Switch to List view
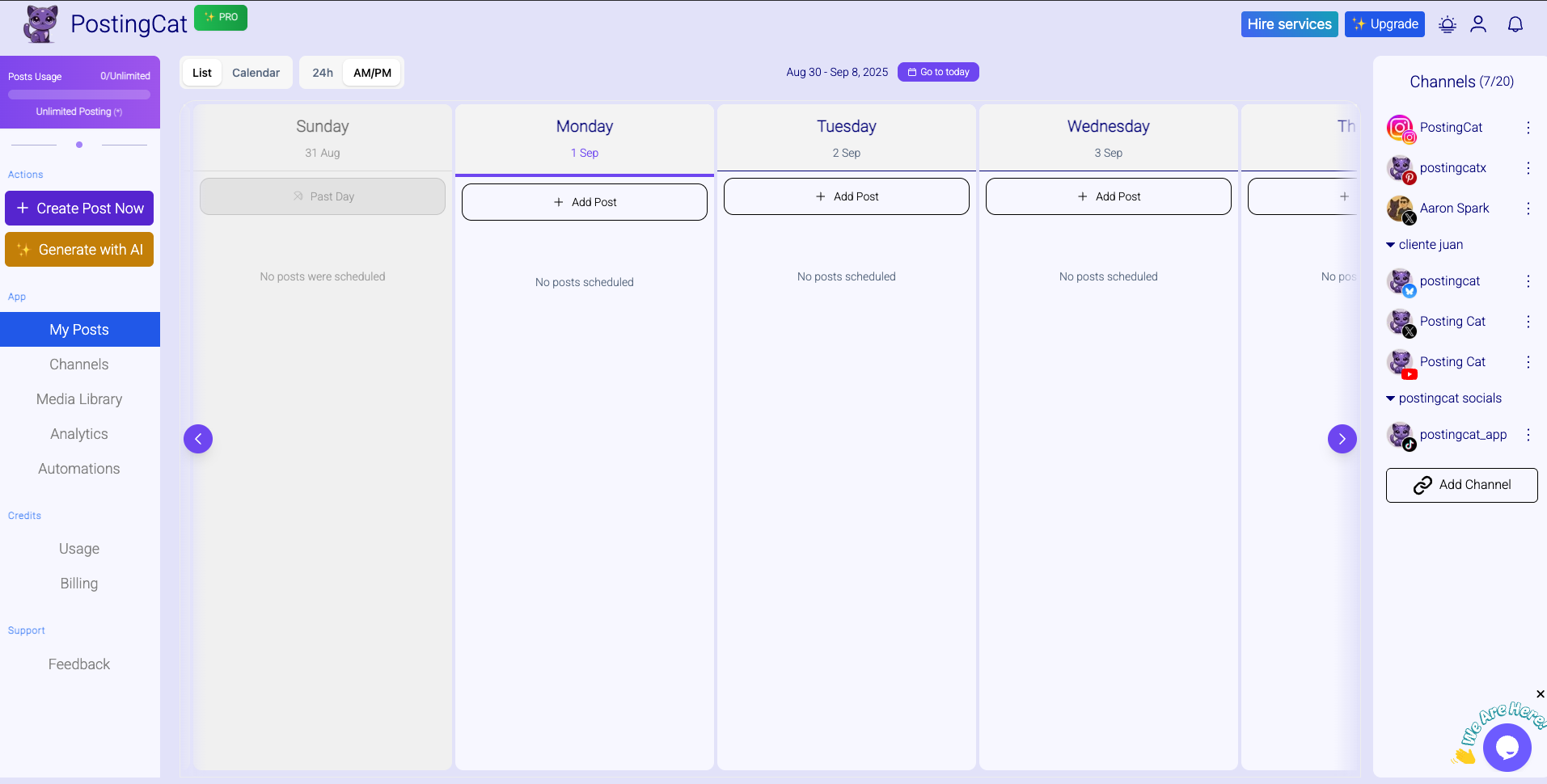The height and width of the screenshot is (784, 1547). click(202, 73)
